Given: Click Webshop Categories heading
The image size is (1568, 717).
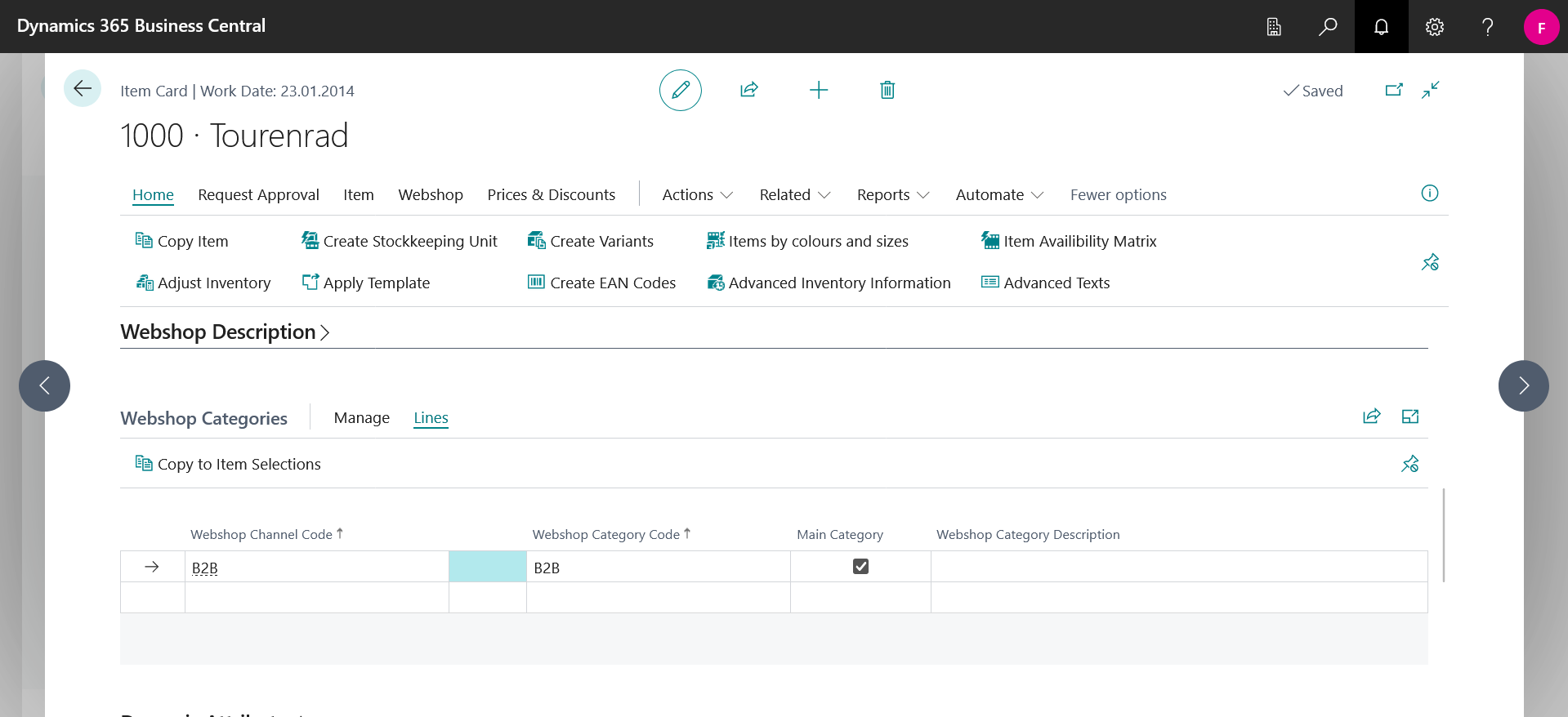Looking at the screenshot, I should (x=203, y=418).
